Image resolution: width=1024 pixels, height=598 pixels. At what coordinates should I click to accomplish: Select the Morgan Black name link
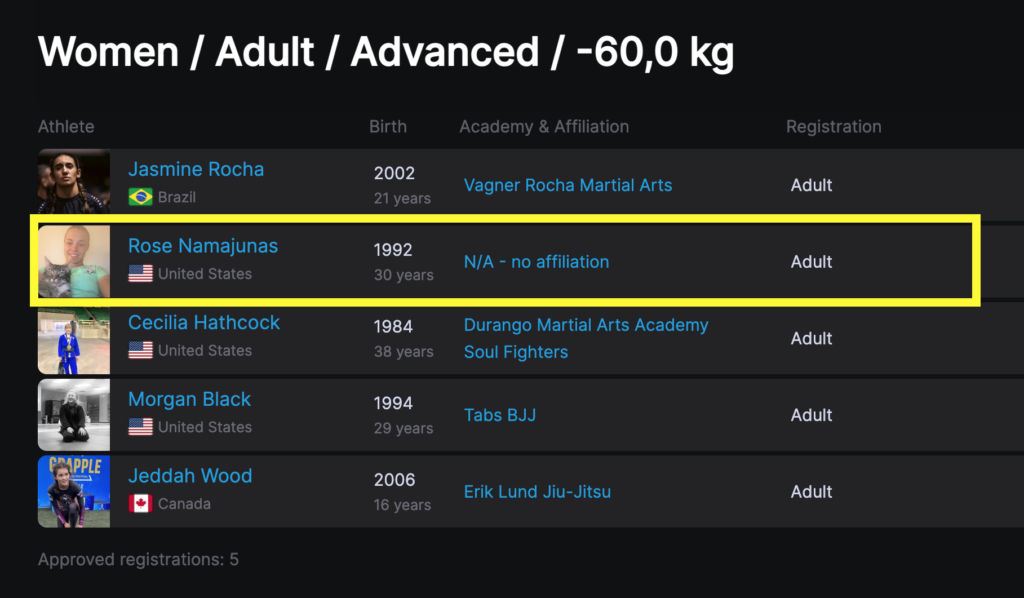[x=189, y=399]
